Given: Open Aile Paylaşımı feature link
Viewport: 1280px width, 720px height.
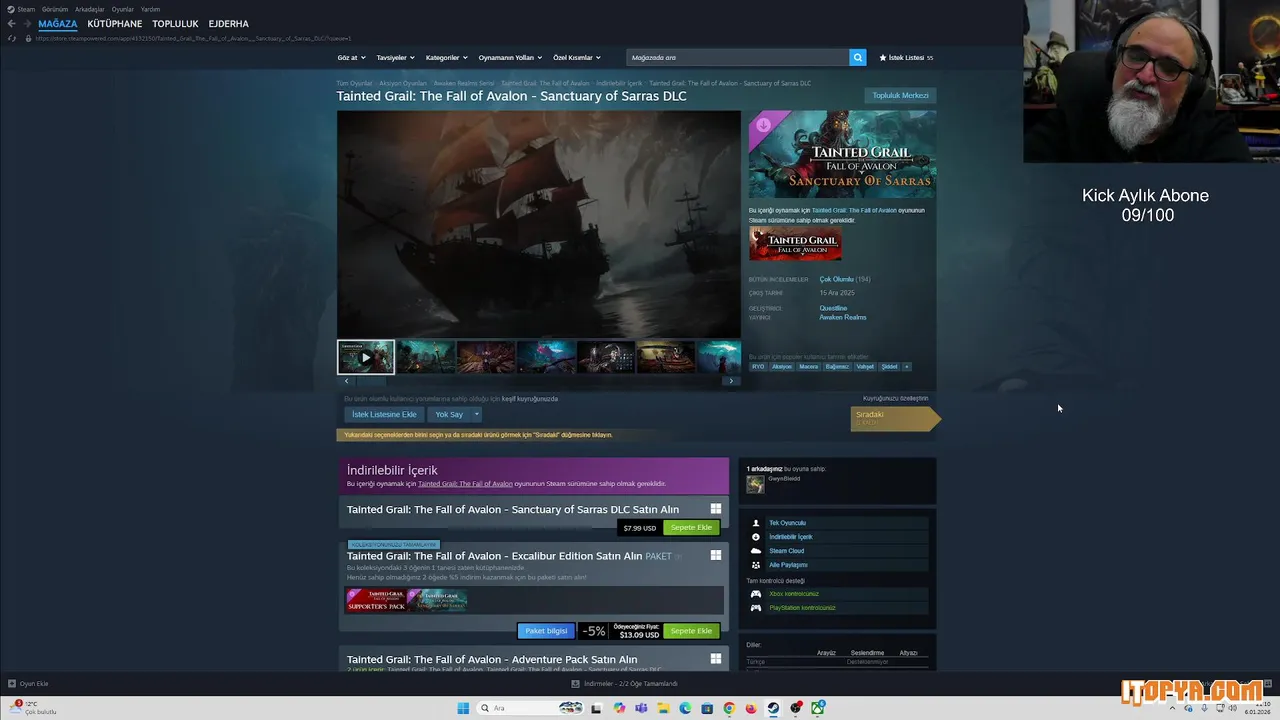Looking at the screenshot, I should click(788, 565).
